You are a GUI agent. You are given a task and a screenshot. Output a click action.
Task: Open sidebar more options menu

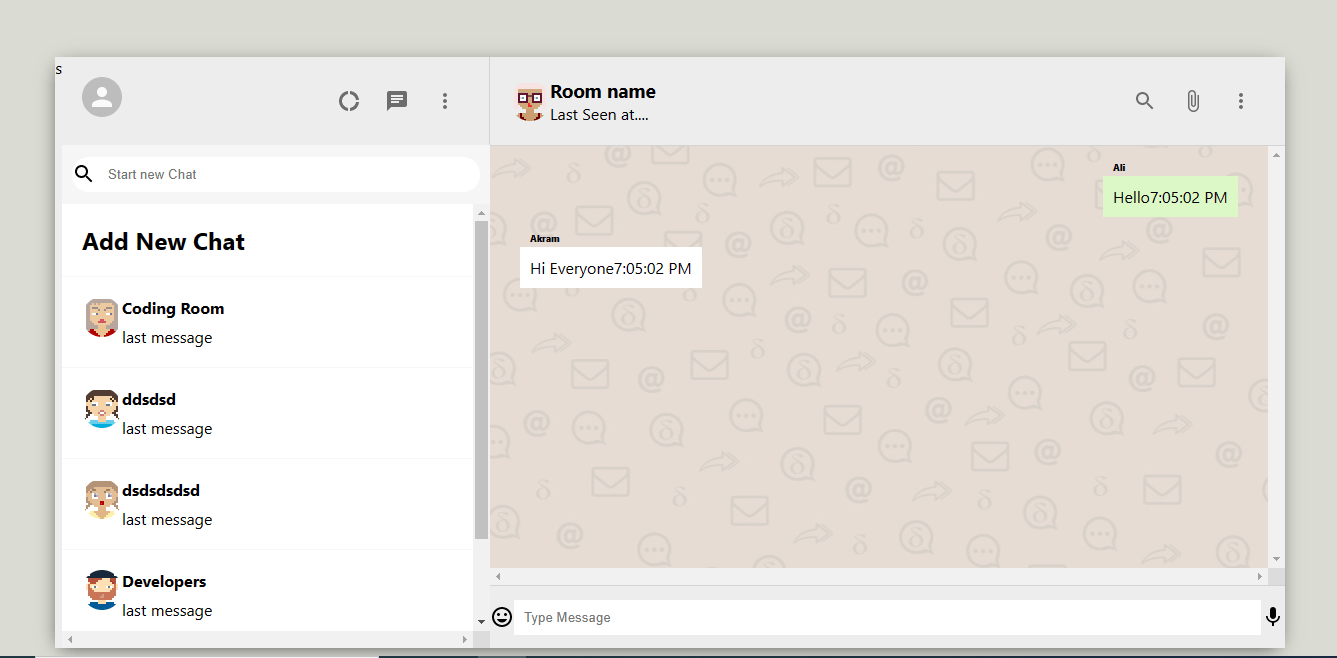pos(445,101)
